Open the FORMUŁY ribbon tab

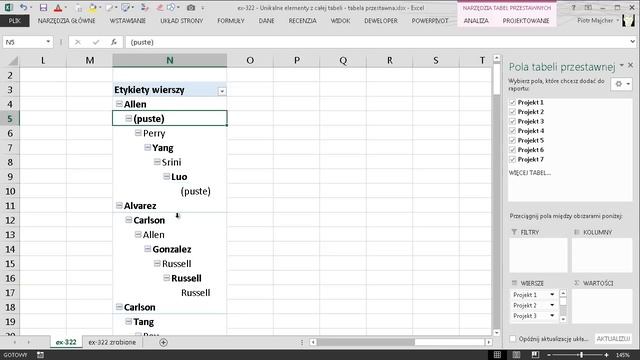[x=231, y=20]
